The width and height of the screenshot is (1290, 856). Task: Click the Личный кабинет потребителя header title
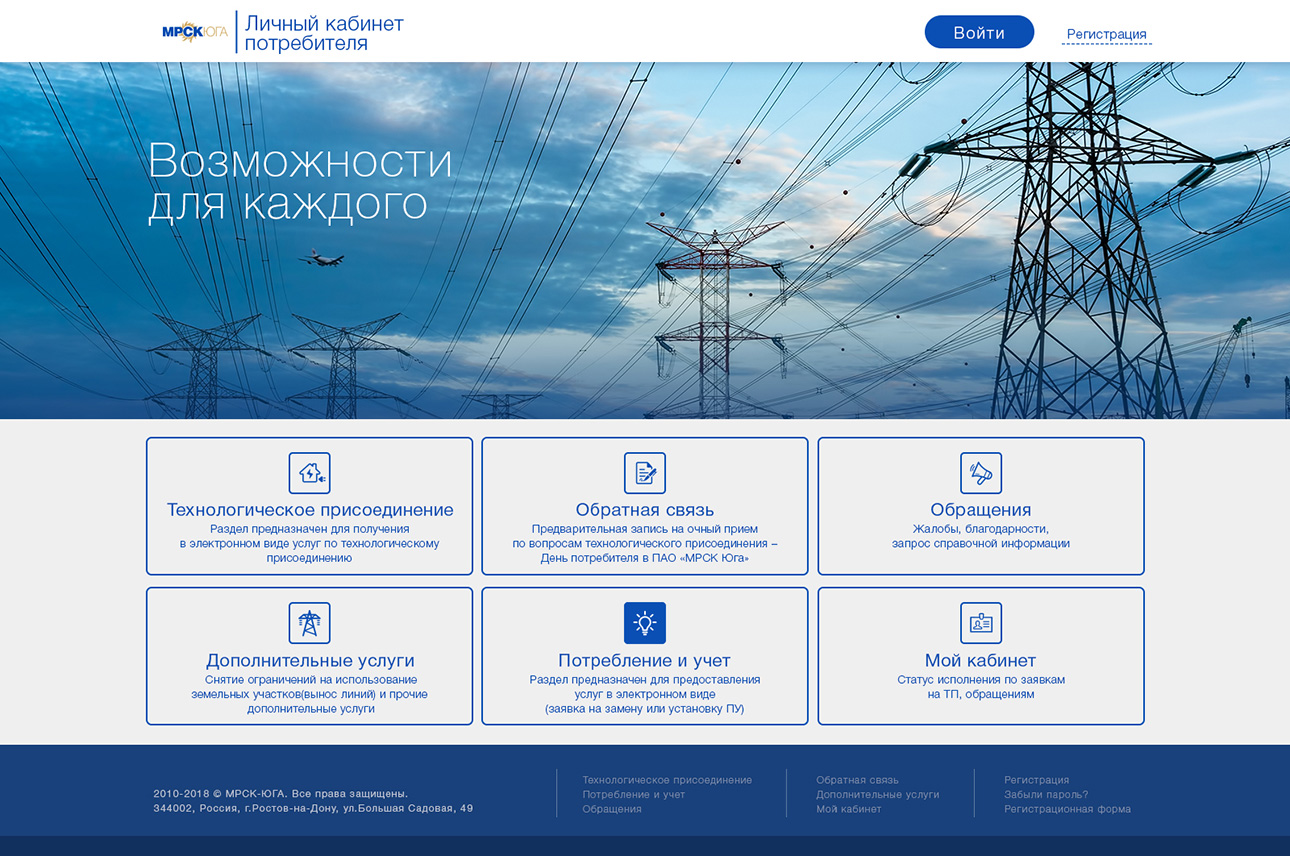coord(323,33)
